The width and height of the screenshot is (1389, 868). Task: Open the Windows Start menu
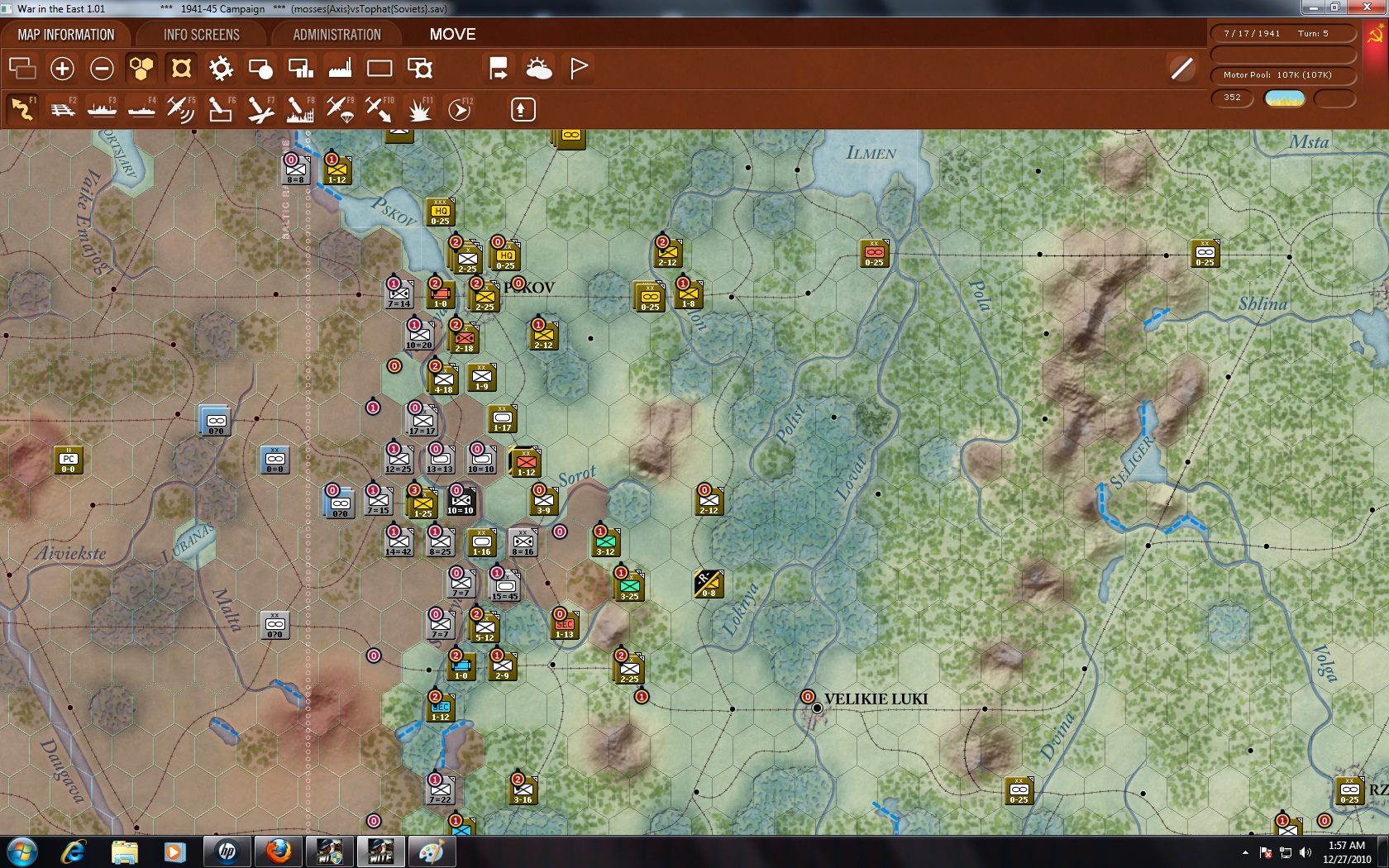pyautogui.click(x=21, y=851)
